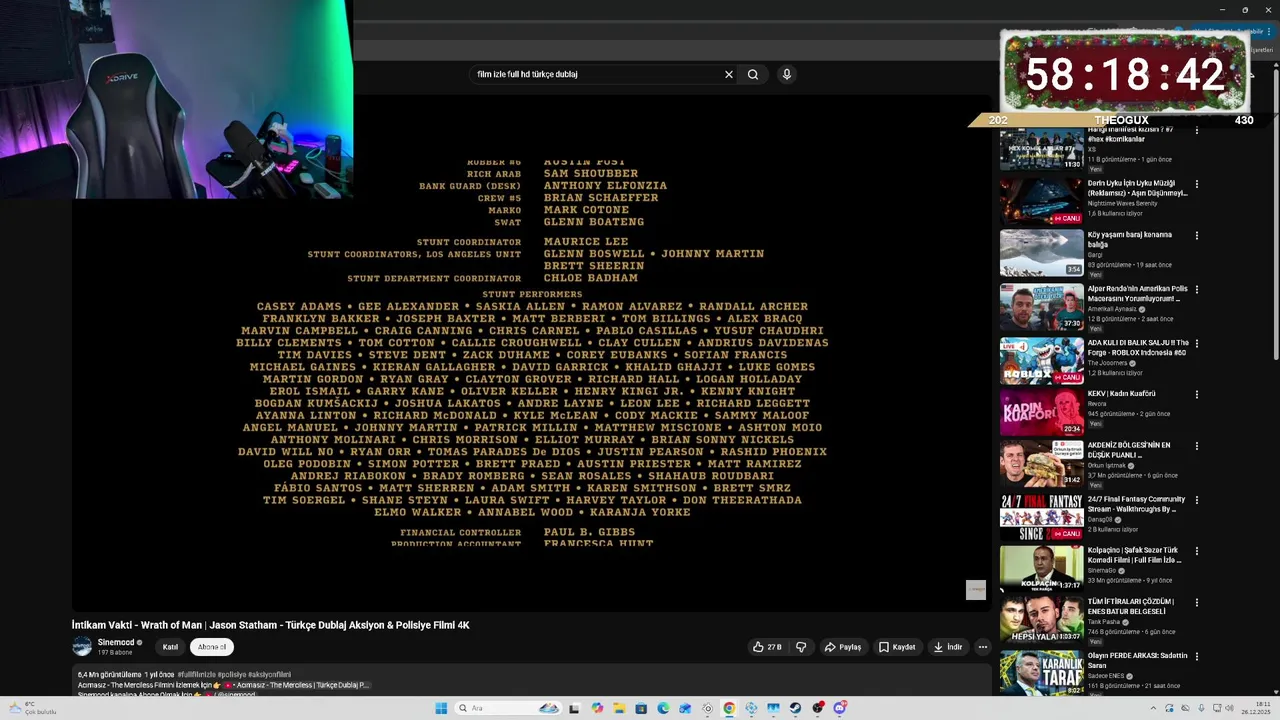
Task: Click Katıl to join the channel
Action: (170, 647)
